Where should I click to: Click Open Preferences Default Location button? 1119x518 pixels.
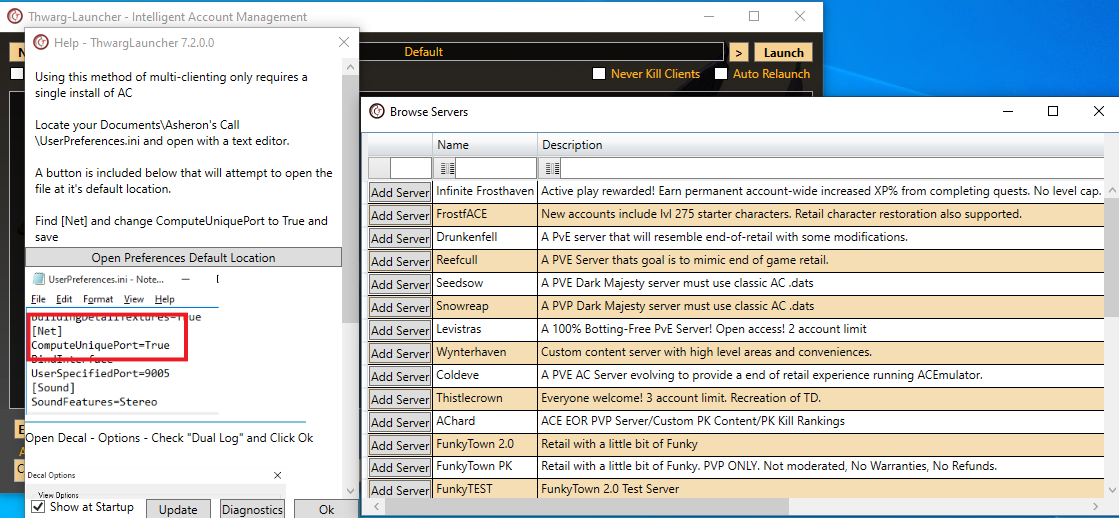(183, 258)
